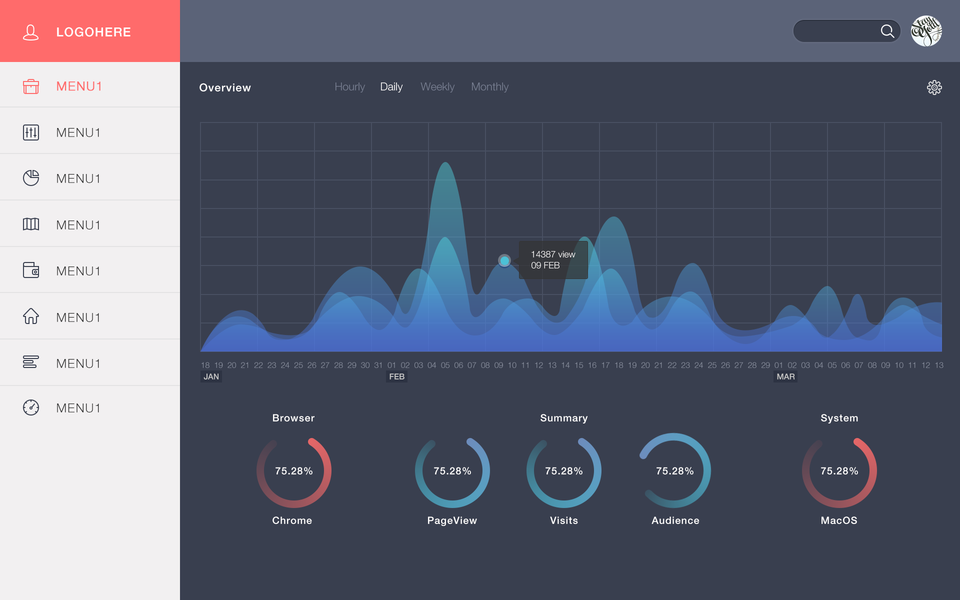960x600 pixels.
Task: Click the sliders equalizer icon in the sidebar
Action: pos(31,132)
